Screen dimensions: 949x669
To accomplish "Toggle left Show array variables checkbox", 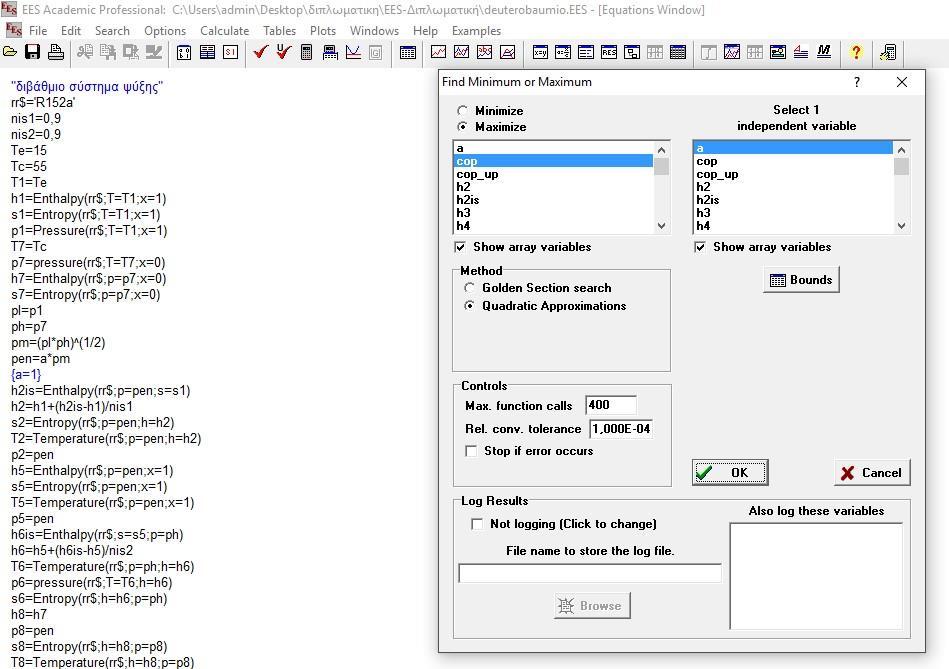I will click(x=461, y=247).
